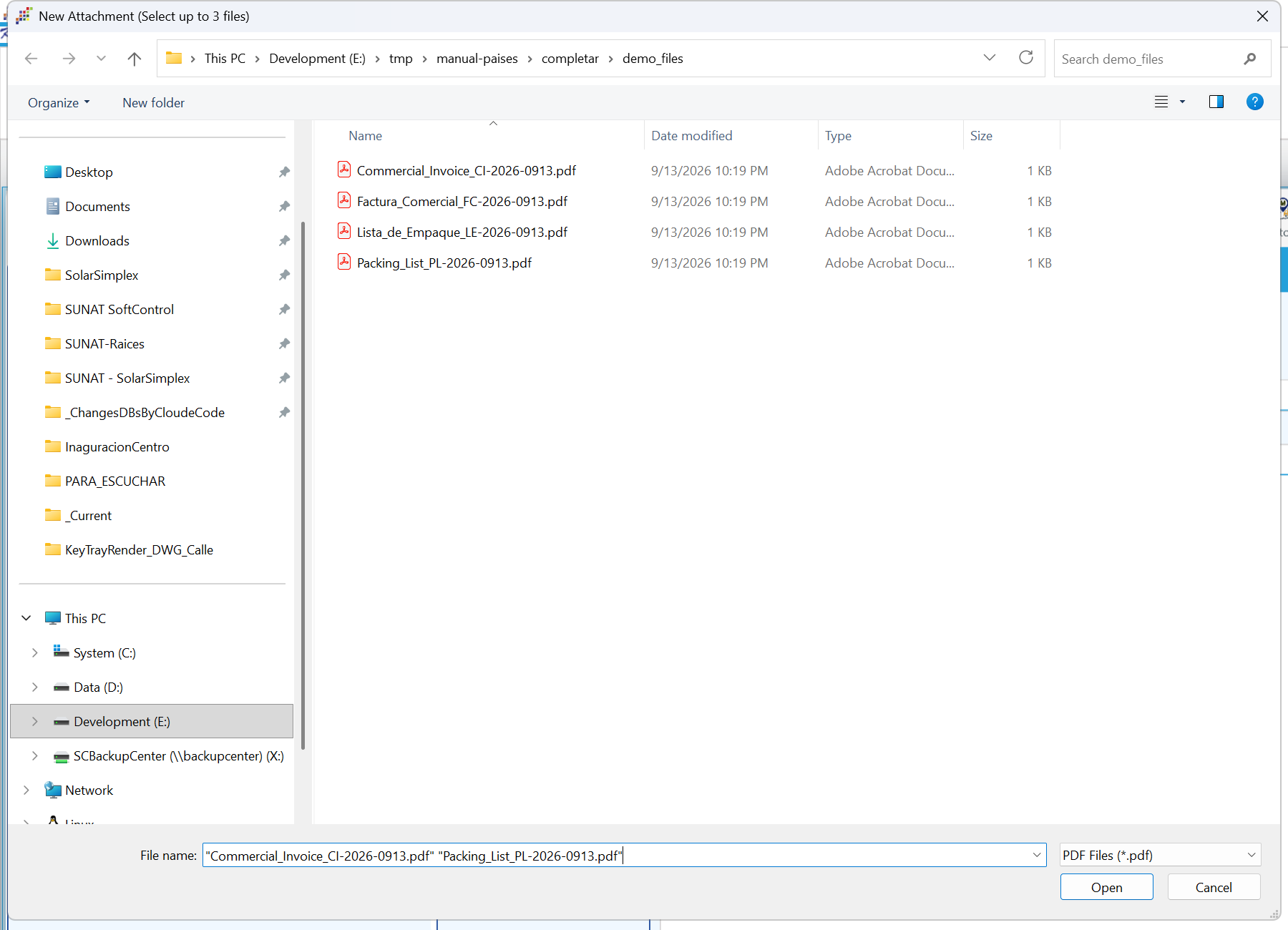Go back using the Back arrow
Image resolution: width=1288 pixels, height=930 pixels.
[x=31, y=59]
